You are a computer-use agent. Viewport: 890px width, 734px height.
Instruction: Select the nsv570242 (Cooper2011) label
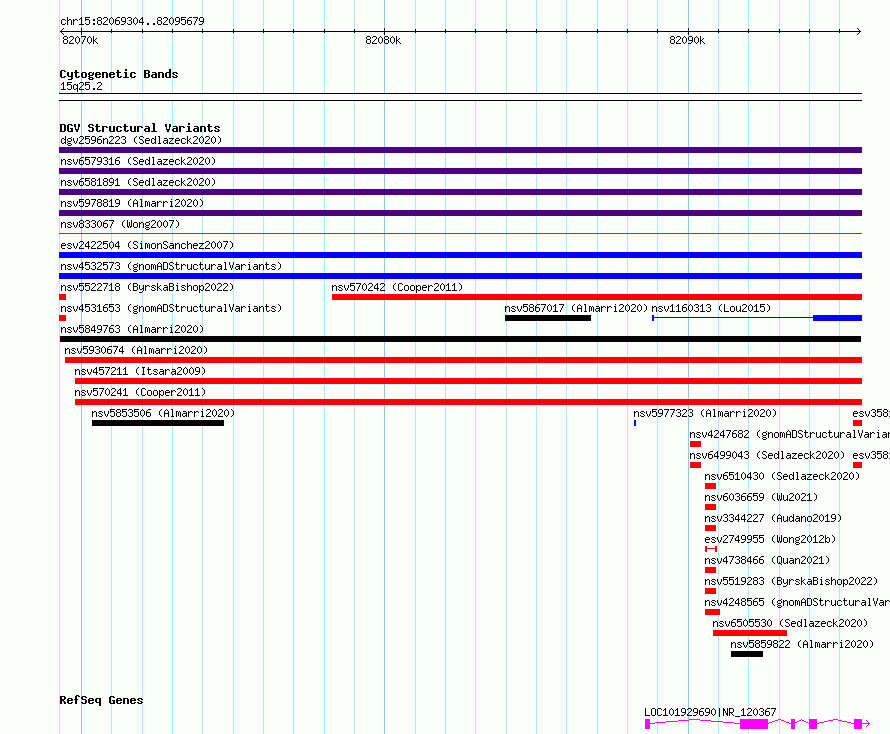[397, 287]
